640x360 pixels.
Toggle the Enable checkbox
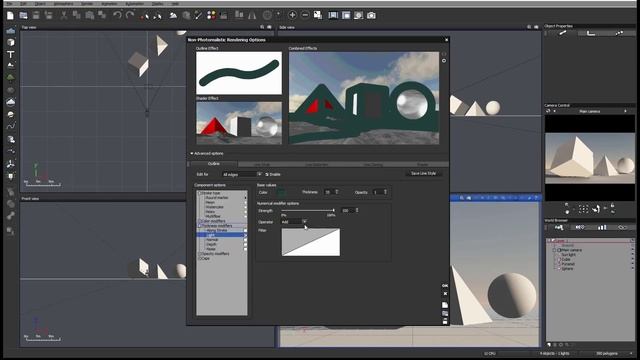click(267, 174)
